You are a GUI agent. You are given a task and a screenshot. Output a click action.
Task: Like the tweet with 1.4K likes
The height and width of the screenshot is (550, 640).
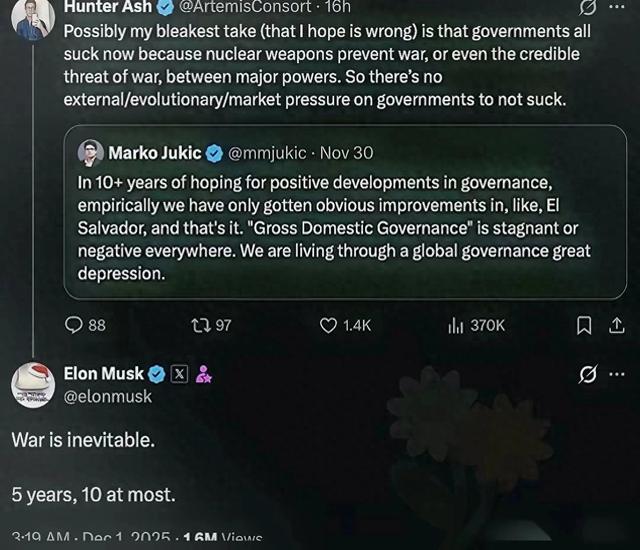coord(328,325)
